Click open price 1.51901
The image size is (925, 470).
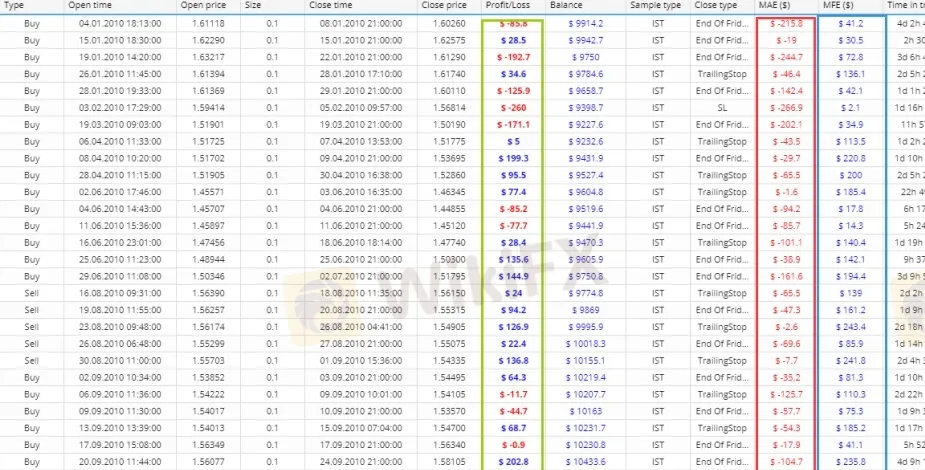208,125
